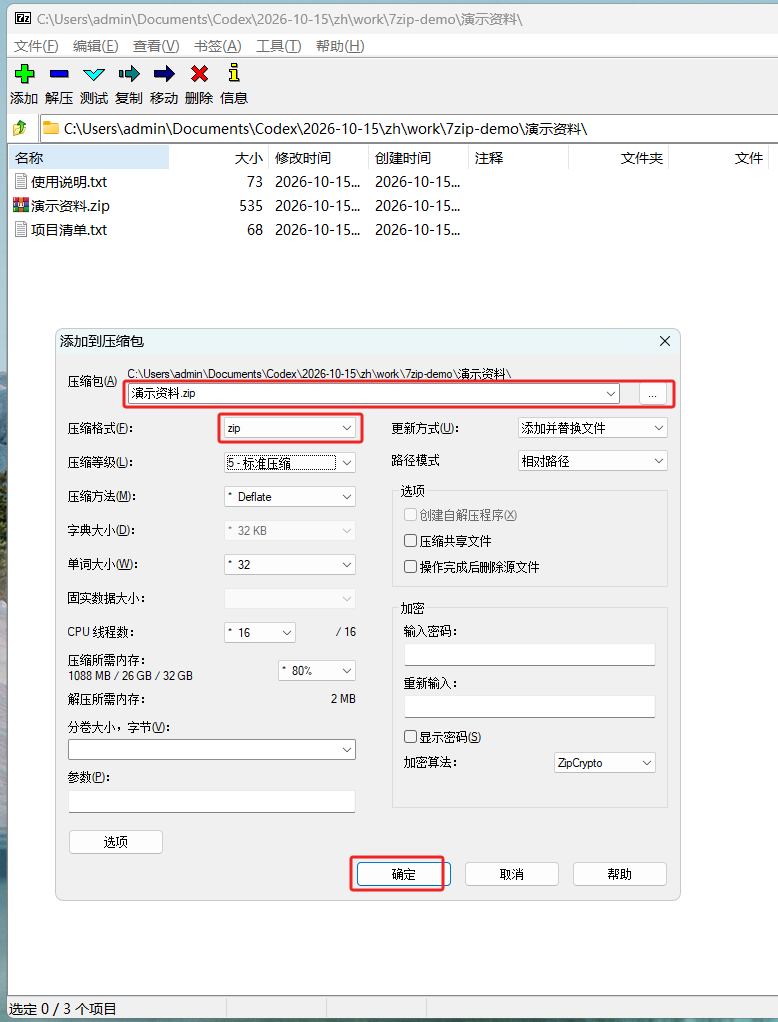Select the 项目清单.txt file name
The width and height of the screenshot is (778, 1022).
pyautogui.click(x=68, y=229)
